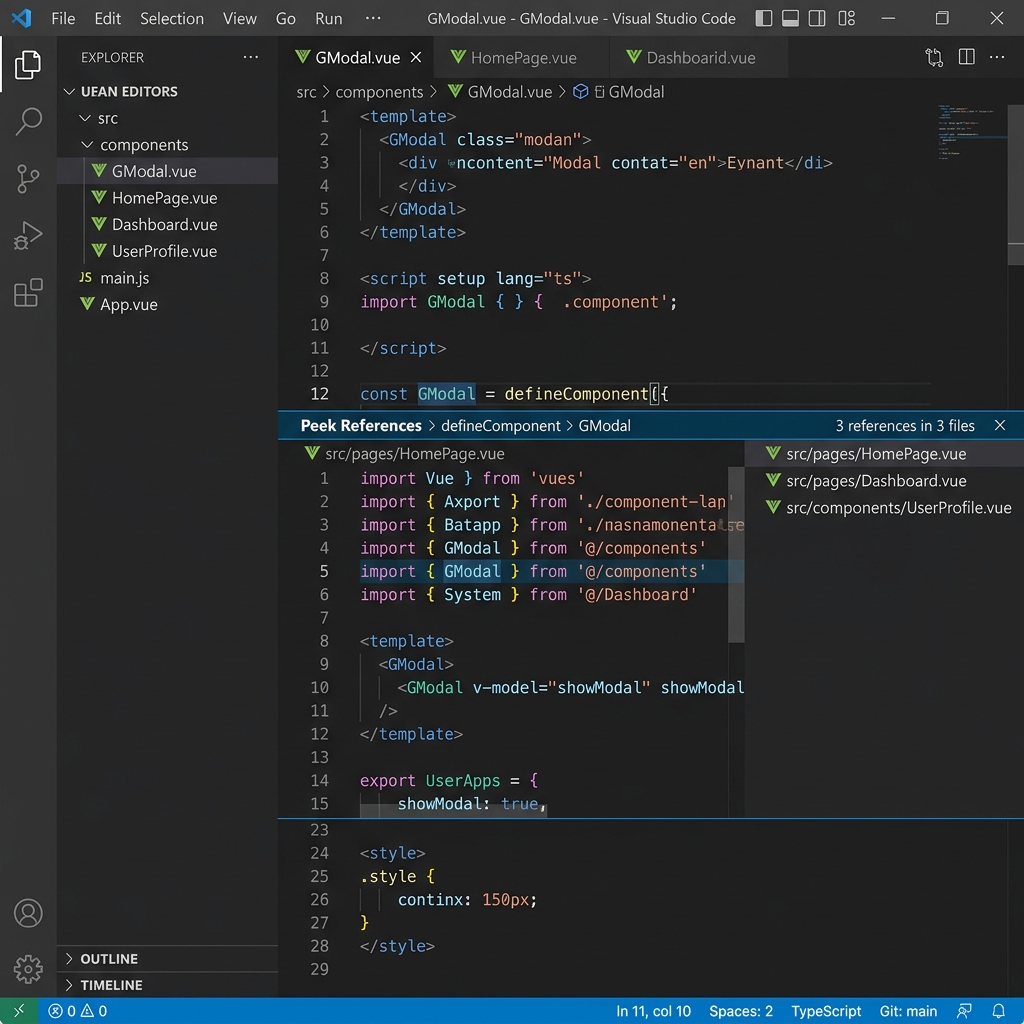This screenshot has width=1024, height=1024.
Task: Open the Explorer view in activity bar
Action: [x=27, y=65]
